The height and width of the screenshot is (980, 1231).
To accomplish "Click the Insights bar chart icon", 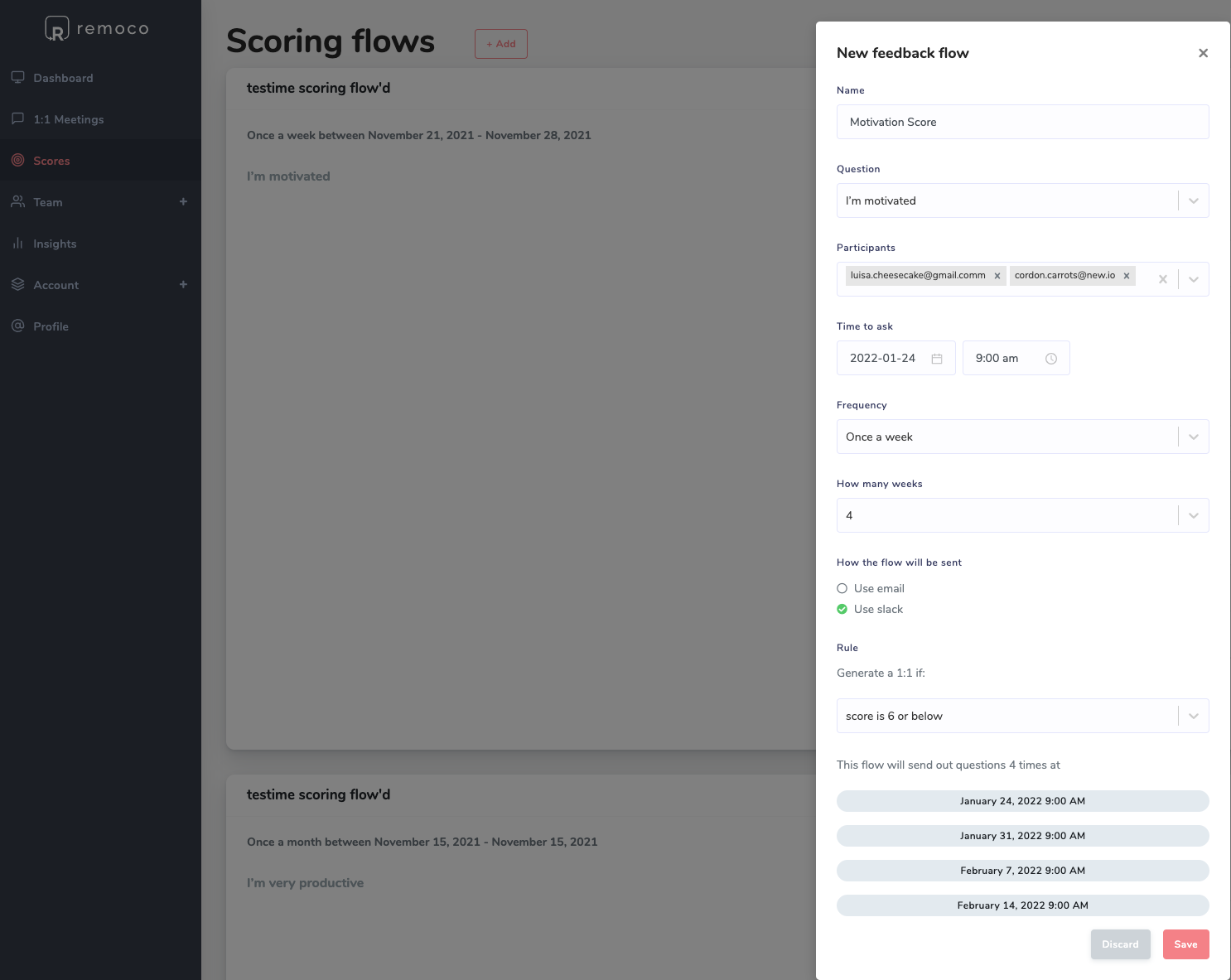I will point(17,243).
